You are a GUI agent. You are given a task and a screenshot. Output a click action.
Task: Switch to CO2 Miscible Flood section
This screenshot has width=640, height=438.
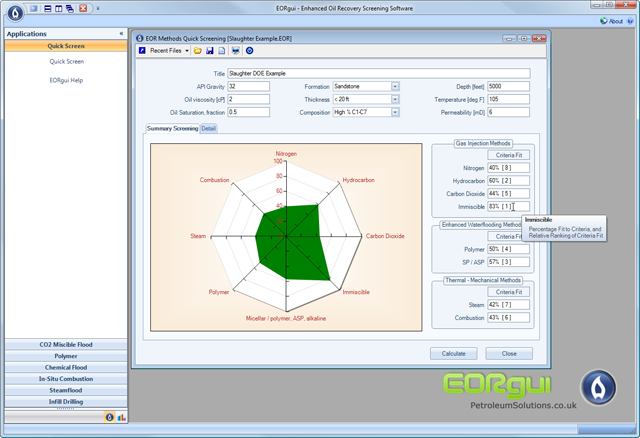tap(66, 345)
